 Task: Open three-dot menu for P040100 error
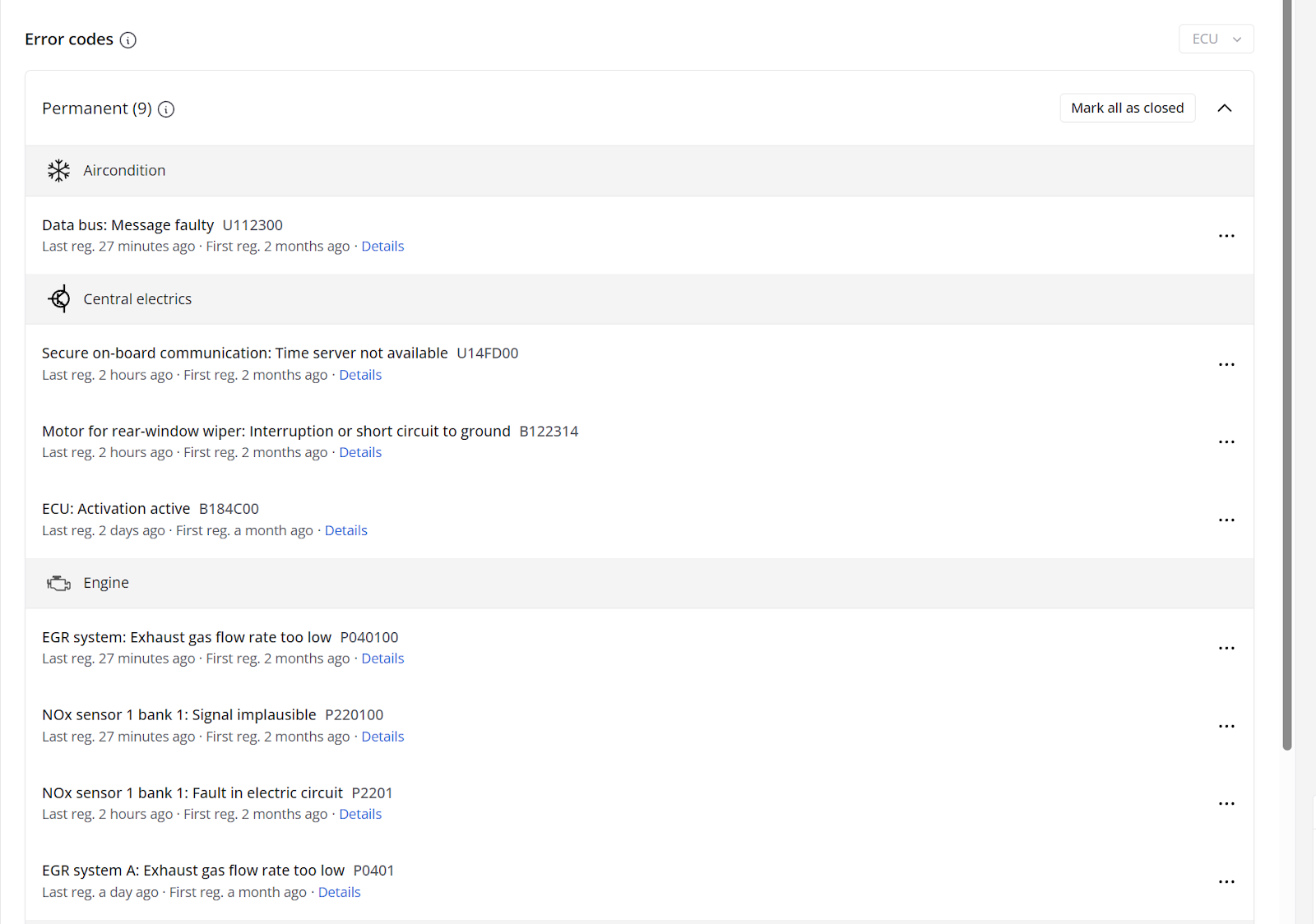(x=1226, y=649)
